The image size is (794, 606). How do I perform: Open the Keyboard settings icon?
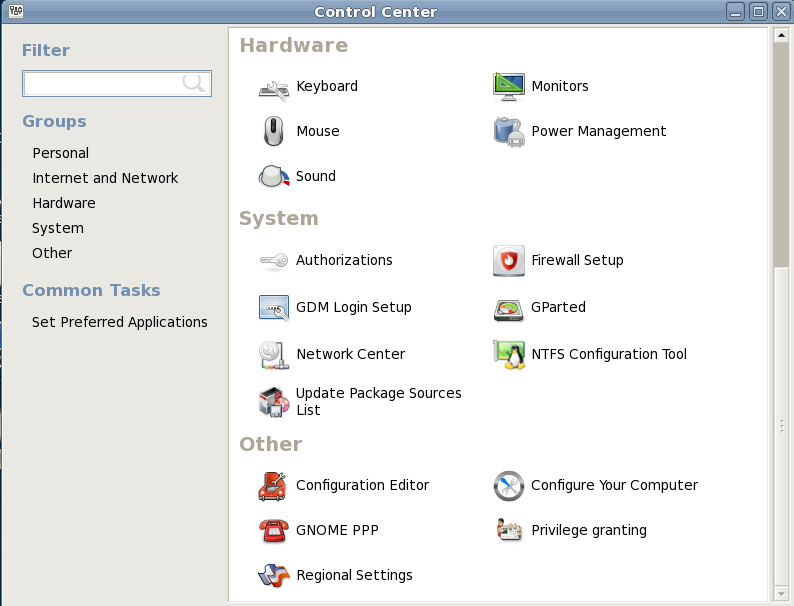(x=273, y=87)
